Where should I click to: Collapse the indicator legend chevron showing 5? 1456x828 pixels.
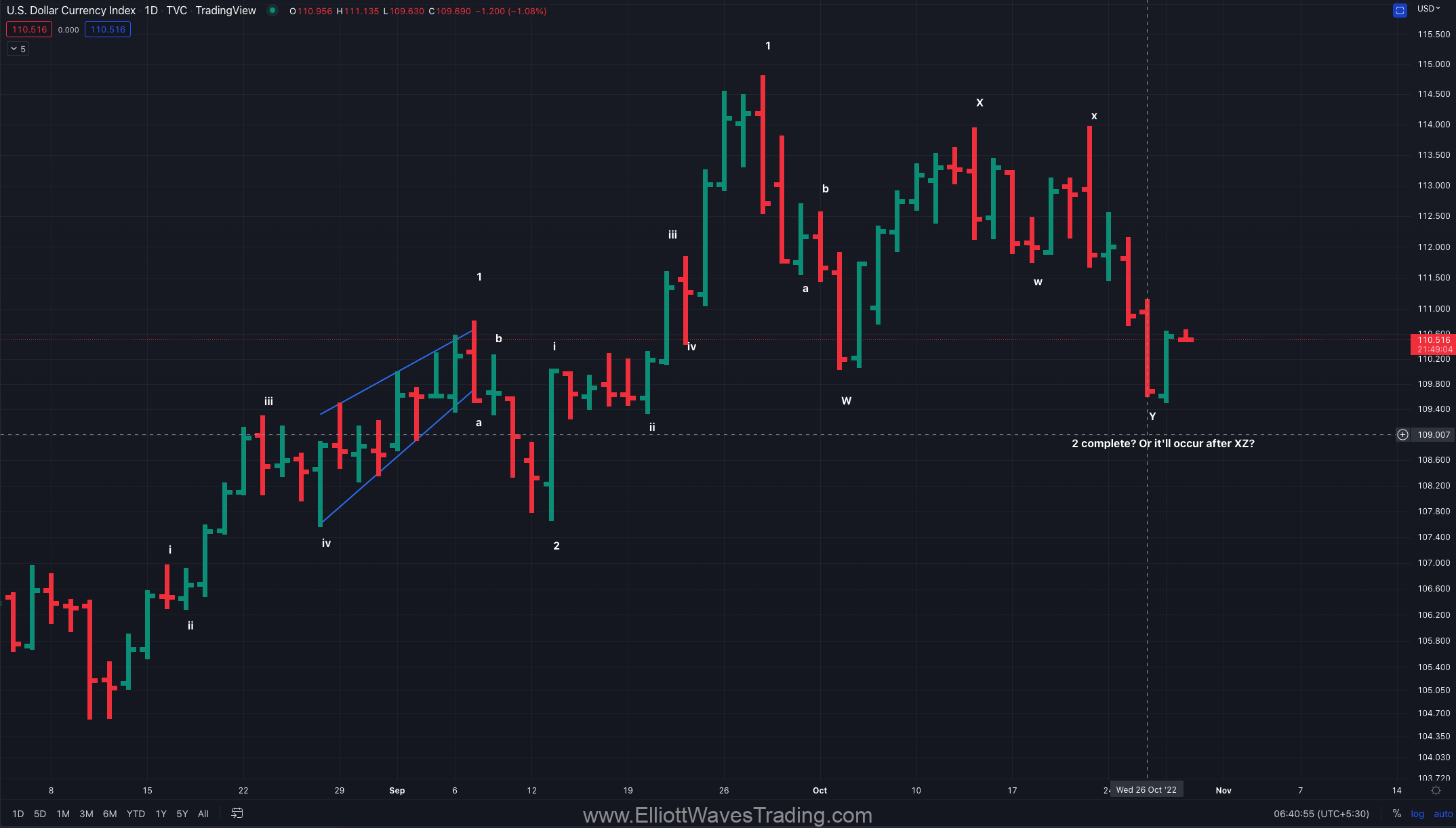coord(18,49)
